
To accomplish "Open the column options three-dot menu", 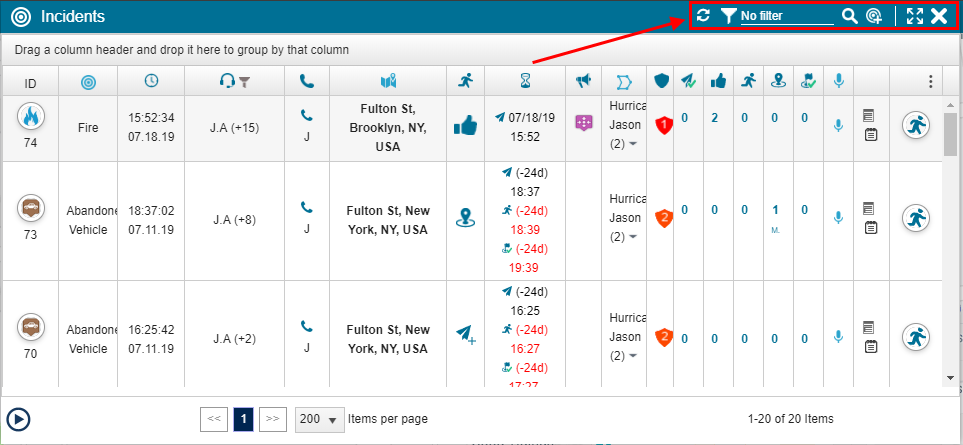I will click(x=930, y=82).
